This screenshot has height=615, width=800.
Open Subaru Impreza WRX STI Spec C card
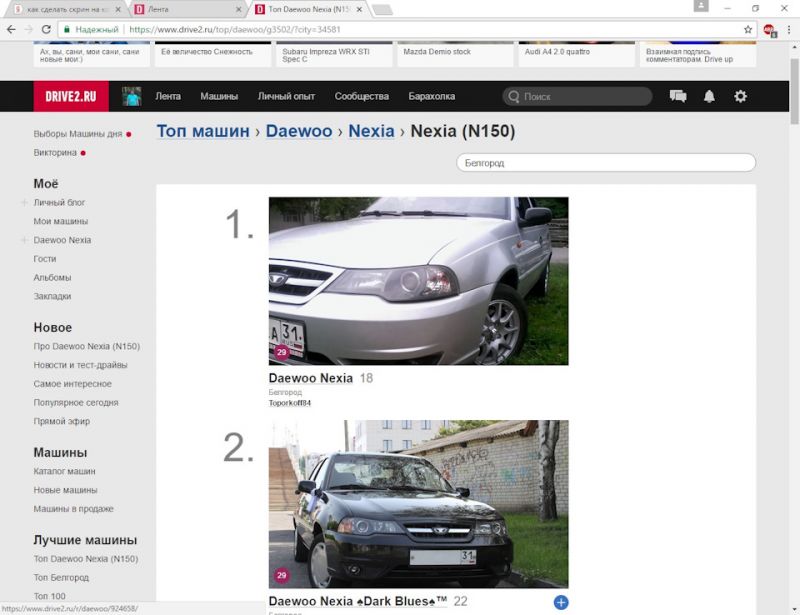334,54
